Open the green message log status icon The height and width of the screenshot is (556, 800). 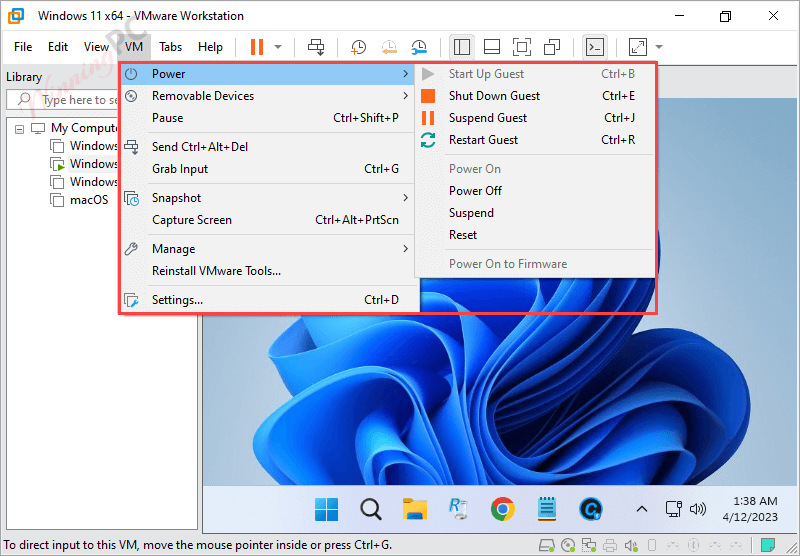[768, 545]
